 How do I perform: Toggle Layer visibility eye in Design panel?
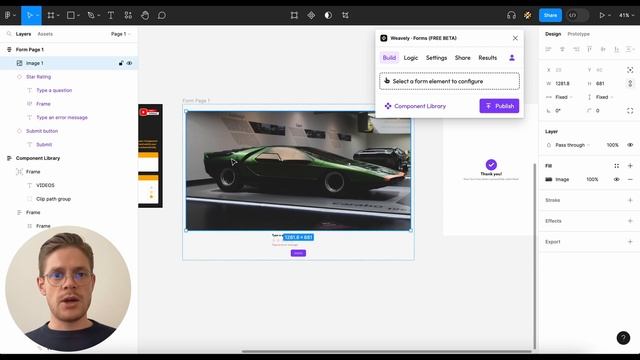coord(630,145)
